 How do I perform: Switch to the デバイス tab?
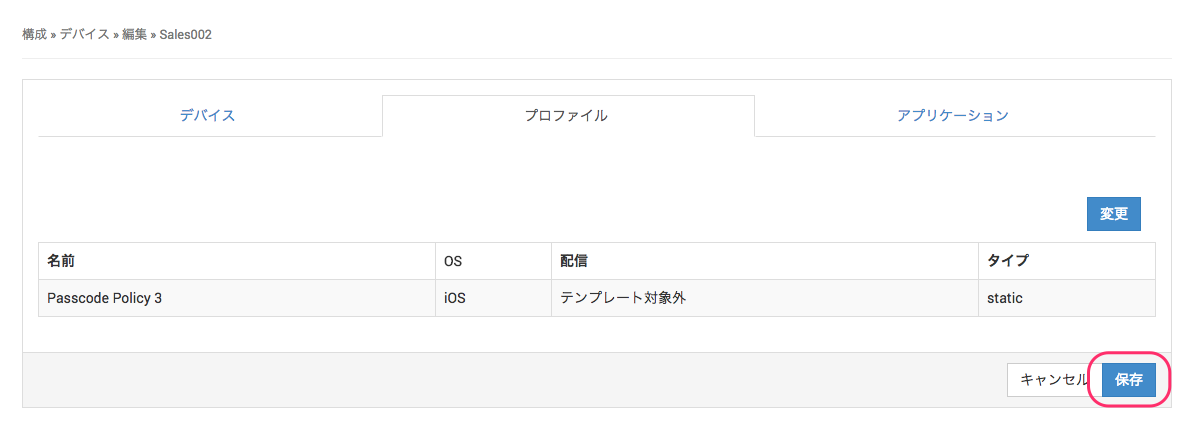[208, 116]
